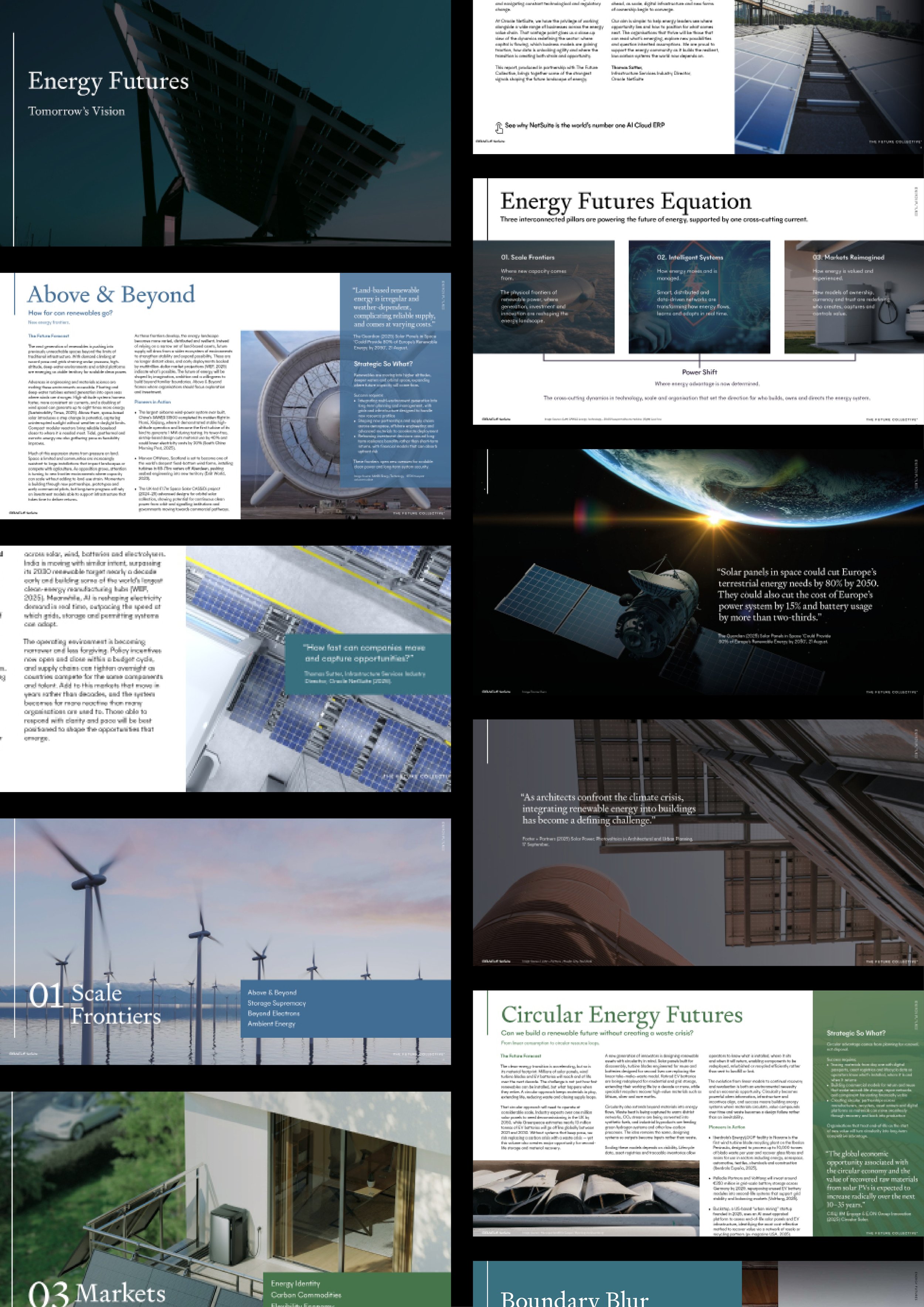Click the 'Circular Energy Futures' heading
The height and width of the screenshot is (1307, 924).
point(621,1014)
